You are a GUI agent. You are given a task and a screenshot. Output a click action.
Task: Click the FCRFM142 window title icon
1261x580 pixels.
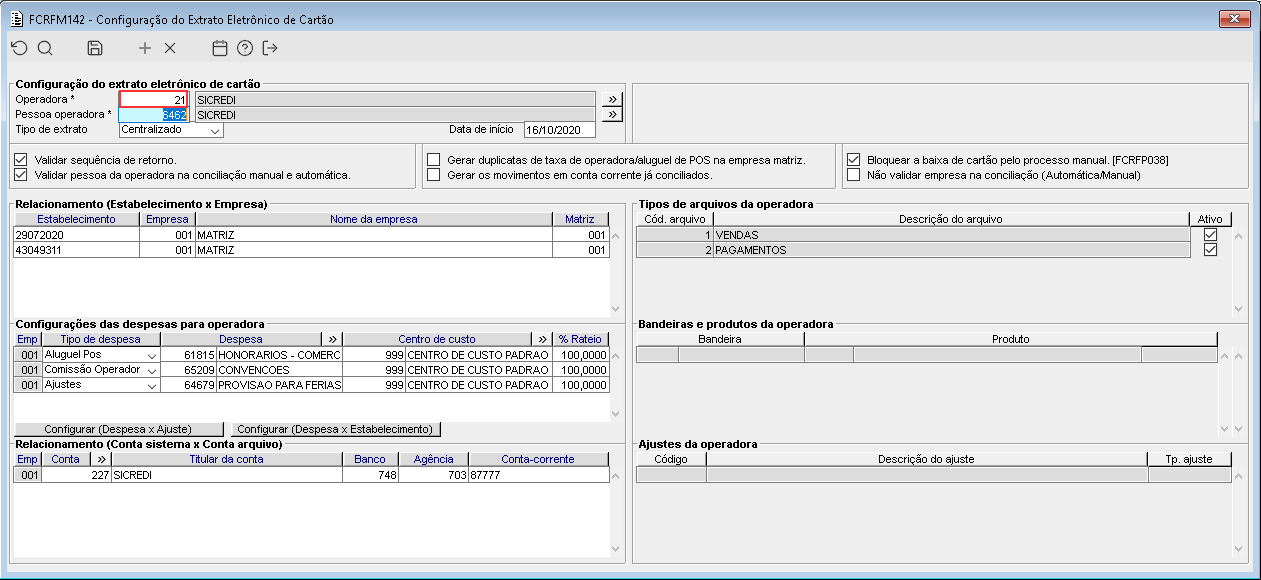pos(16,19)
